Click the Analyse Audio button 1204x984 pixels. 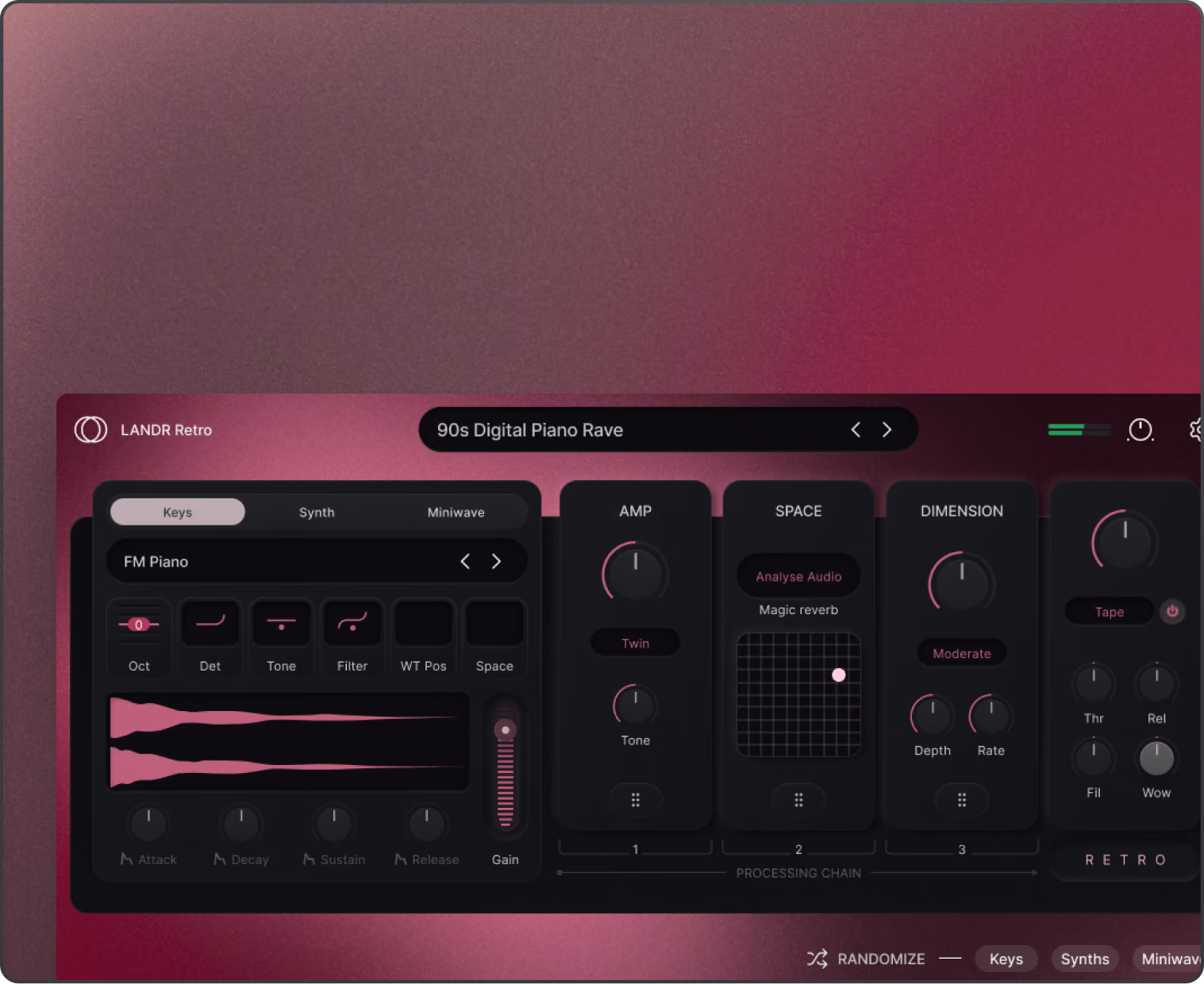798,576
